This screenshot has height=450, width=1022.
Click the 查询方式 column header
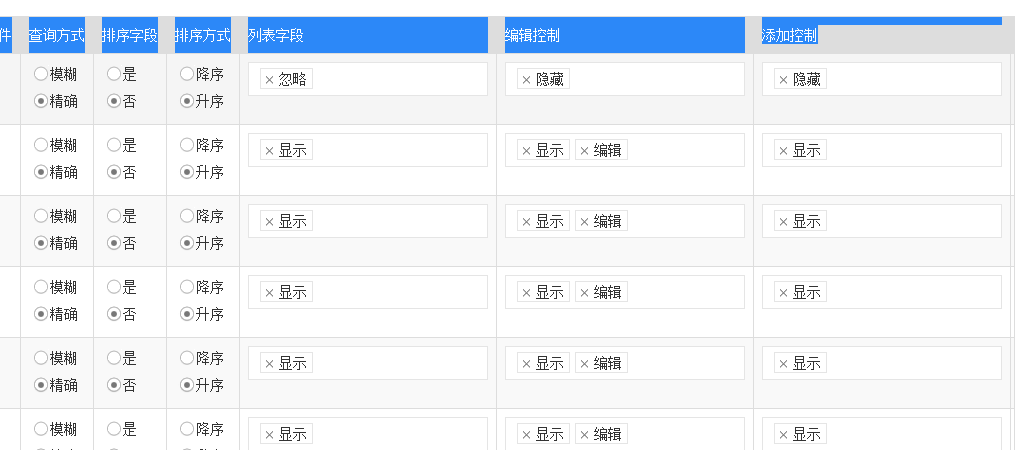pyautogui.click(x=56, y=36)
